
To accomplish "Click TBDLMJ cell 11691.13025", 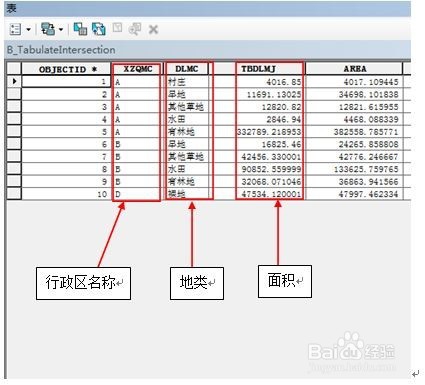I will coord(258,94).
